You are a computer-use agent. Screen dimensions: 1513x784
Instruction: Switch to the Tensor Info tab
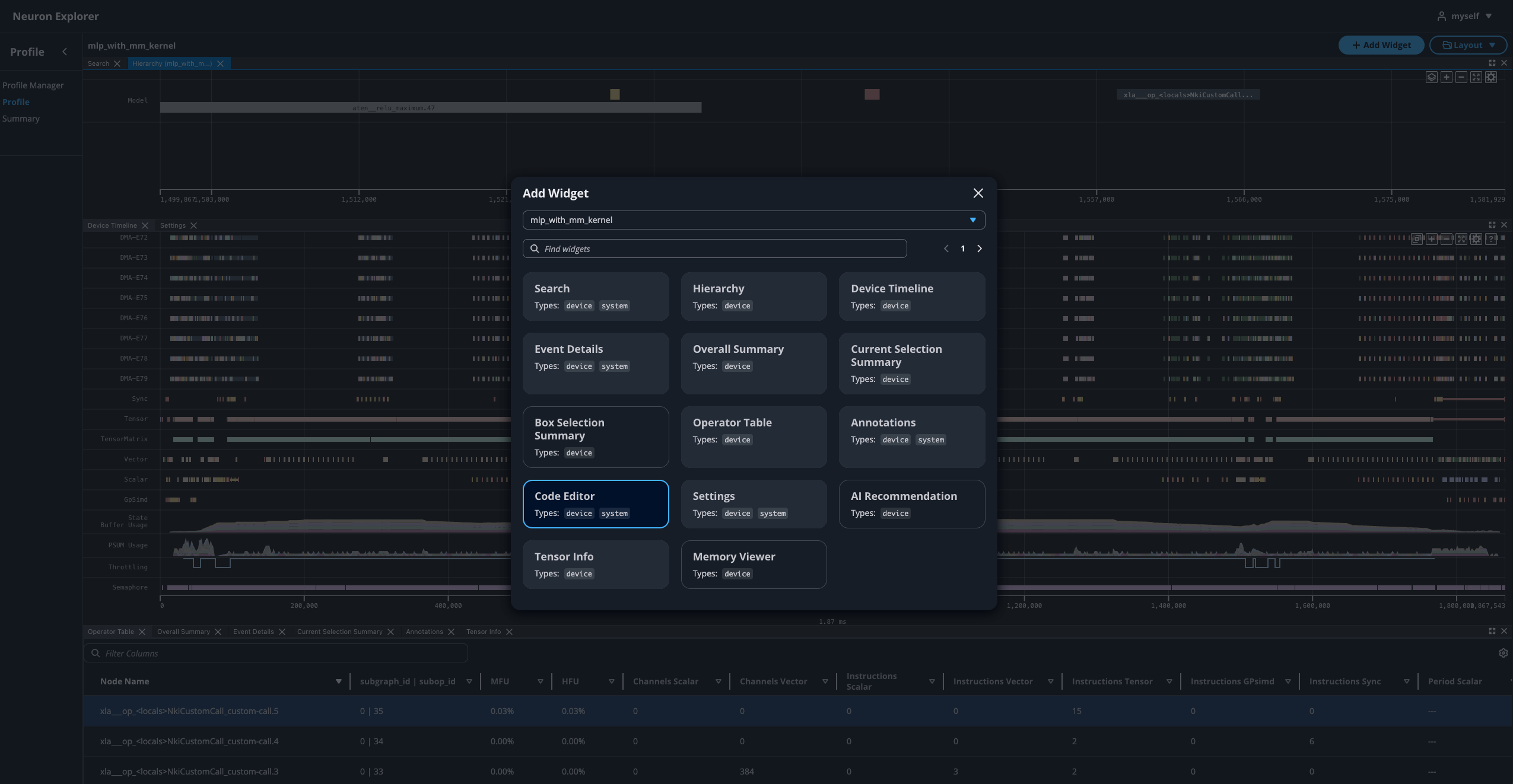click(484, 632)
